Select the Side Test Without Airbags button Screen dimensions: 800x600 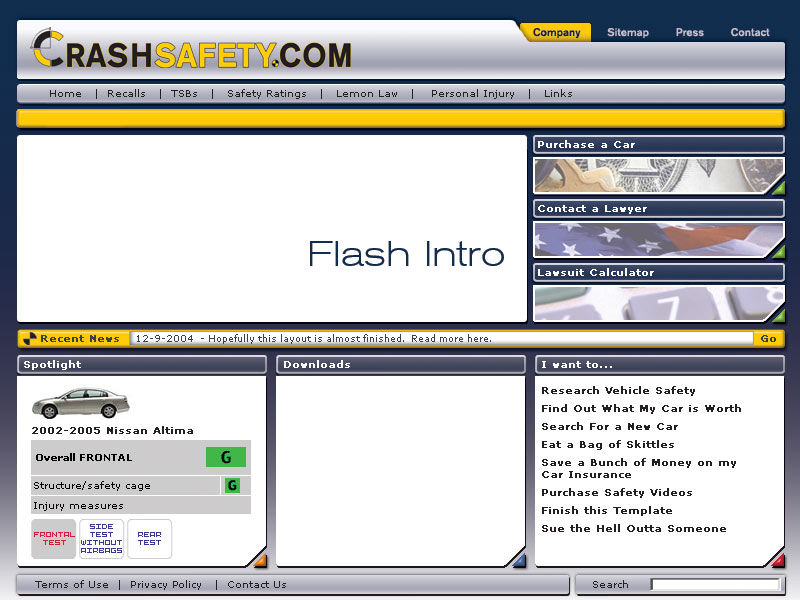[x=101, y=539]
